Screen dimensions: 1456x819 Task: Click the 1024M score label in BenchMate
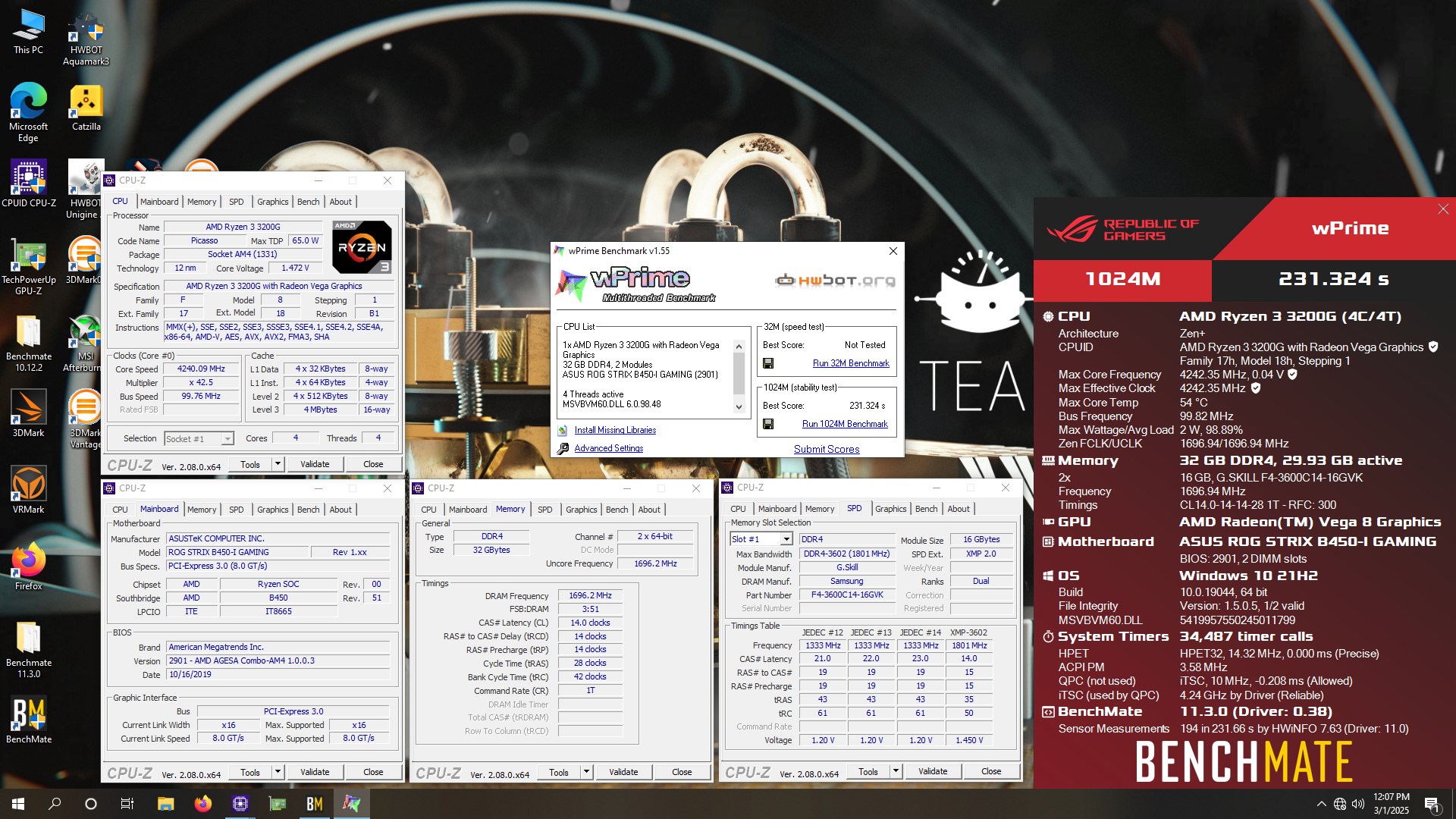pyautogui.click(x=1122, y=279)
